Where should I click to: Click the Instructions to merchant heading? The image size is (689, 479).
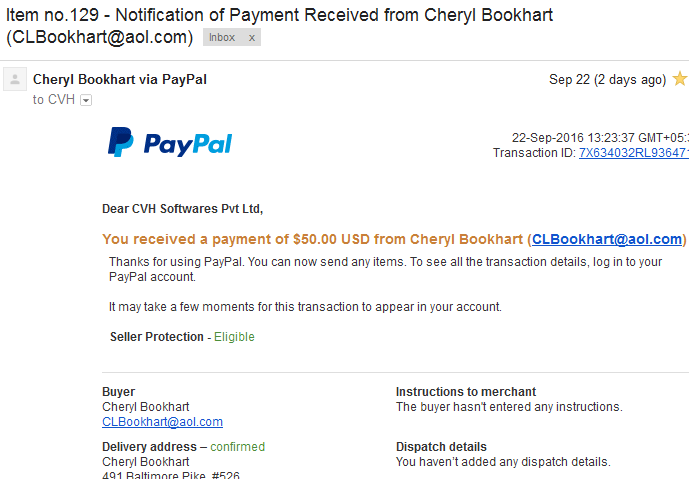coord(466,392)
